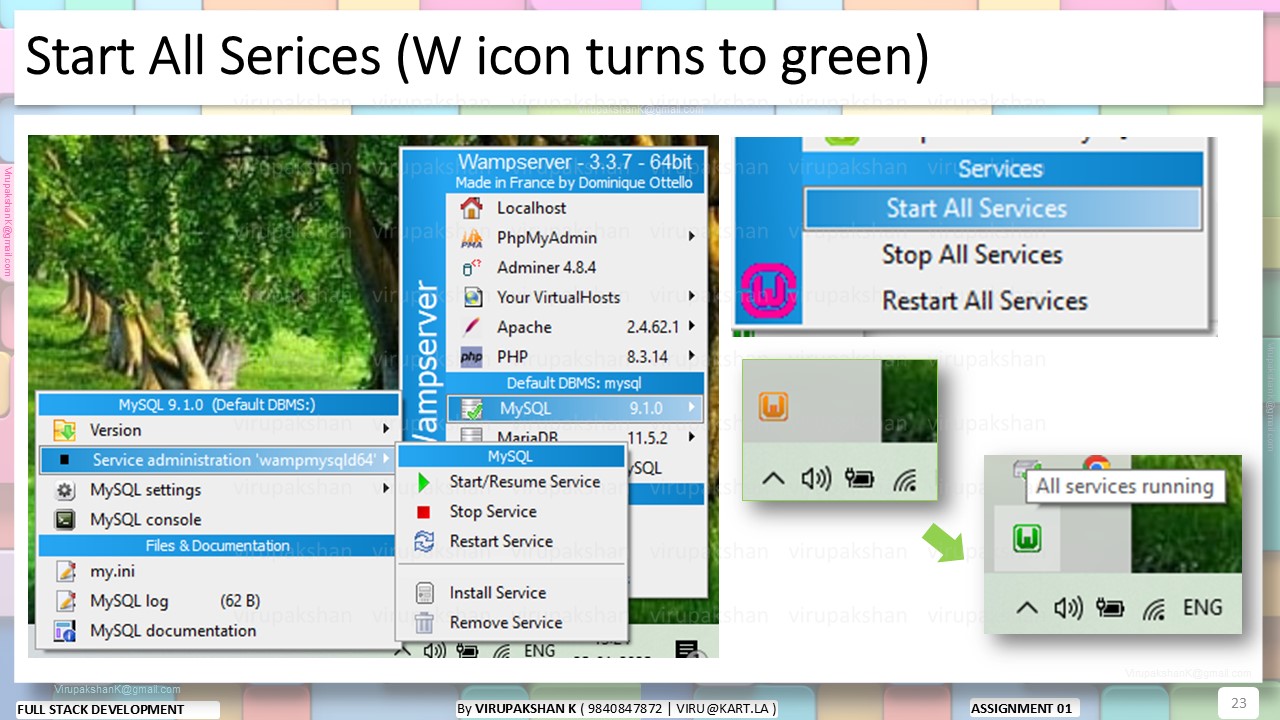The height and width of the screenshot is (720, 1280).
Task: Expand the MySQL settings submenu arrow
Action: [x=386, y=490]
